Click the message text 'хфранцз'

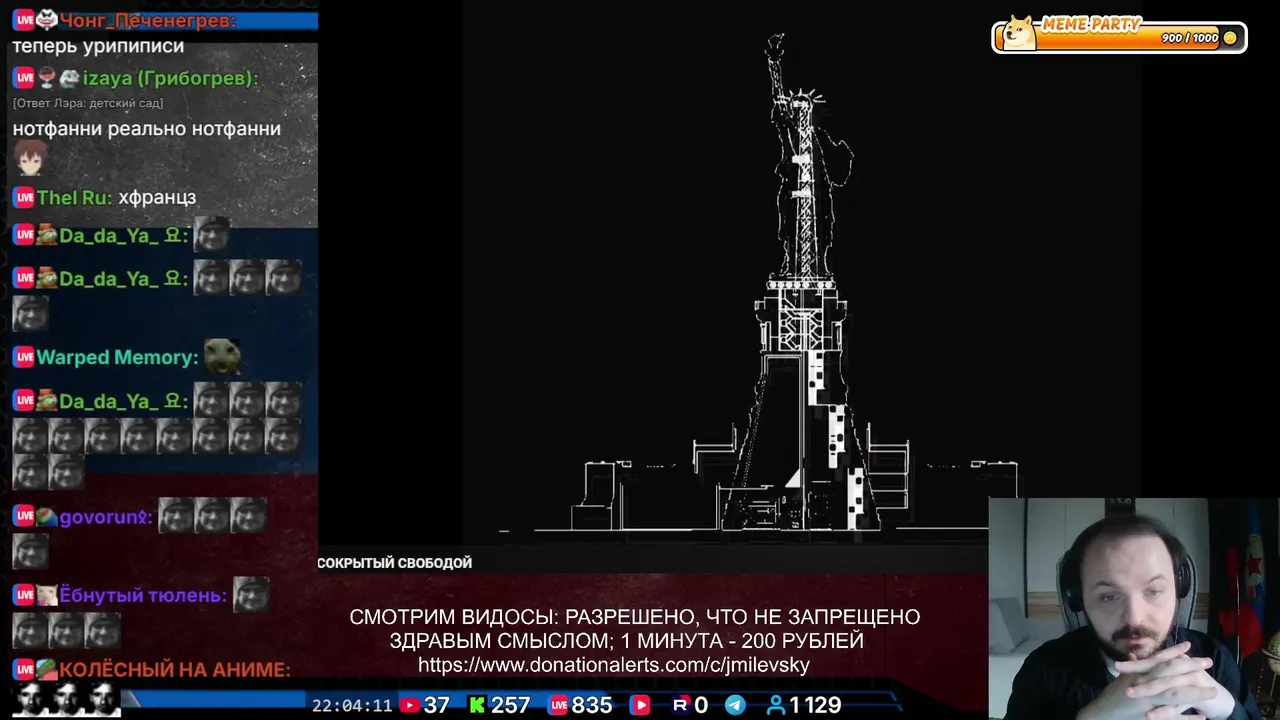157,198
